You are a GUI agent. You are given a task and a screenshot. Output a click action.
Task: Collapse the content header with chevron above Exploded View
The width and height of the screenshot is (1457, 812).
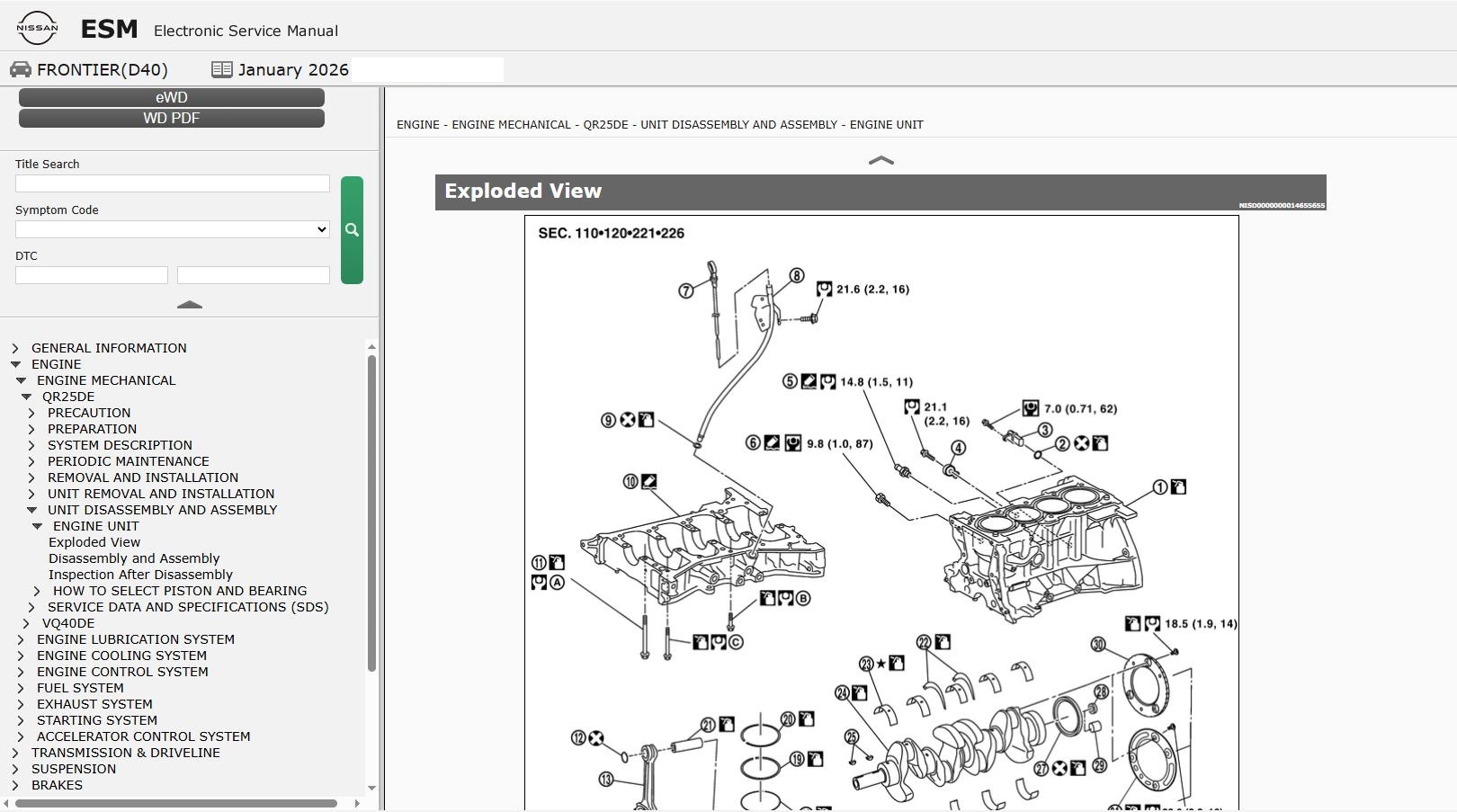[880, 160]
